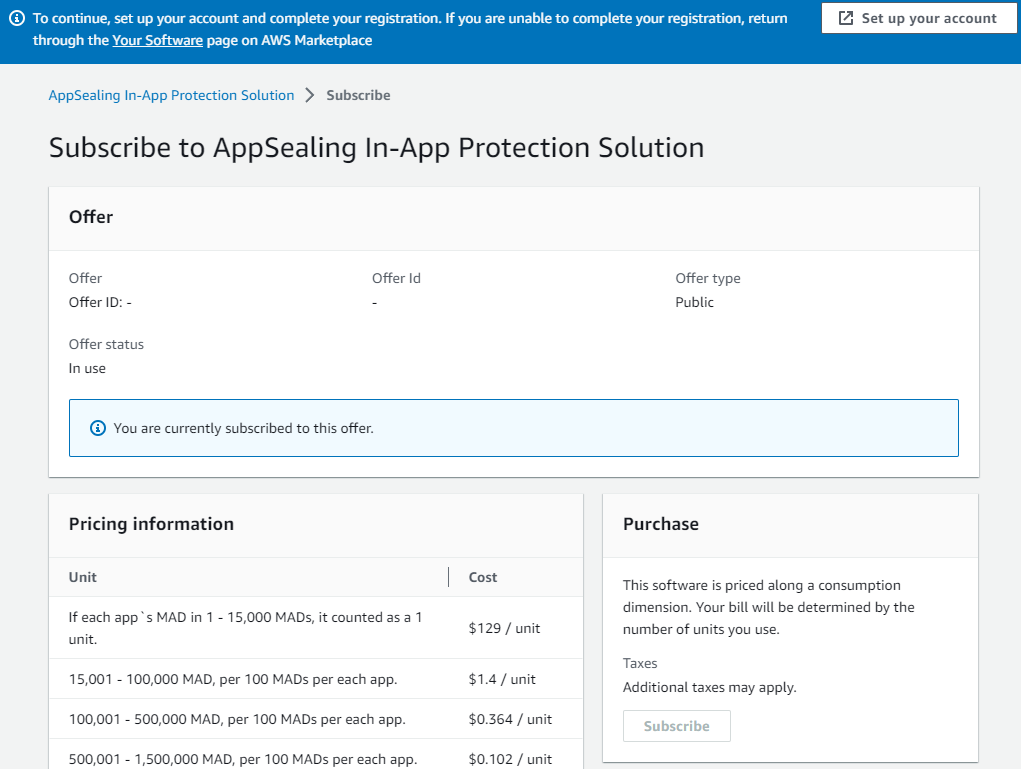Click the Offer section heading

(x=91, y=217)
